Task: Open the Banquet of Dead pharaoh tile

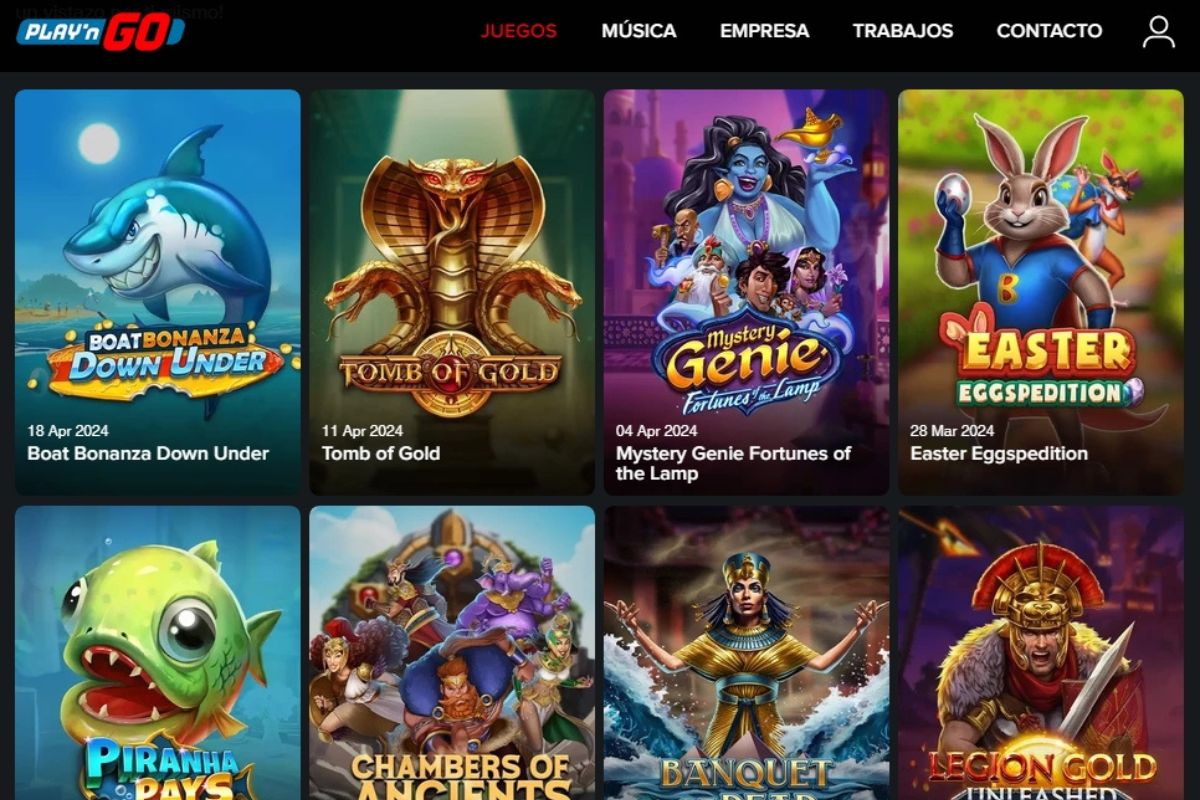Action: point(746,653)
